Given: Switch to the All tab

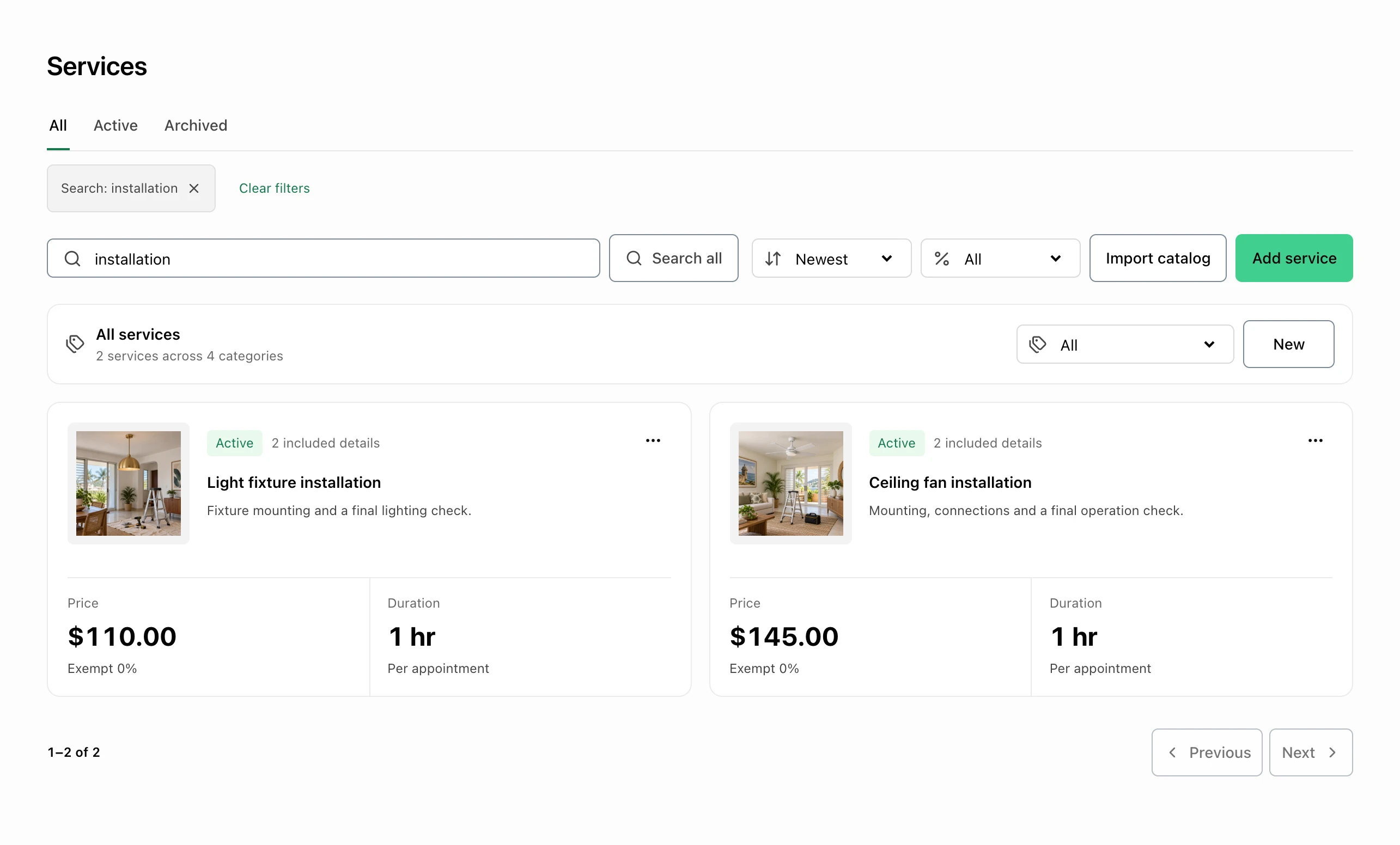Looking at the screenshot, I should (58, 126).
